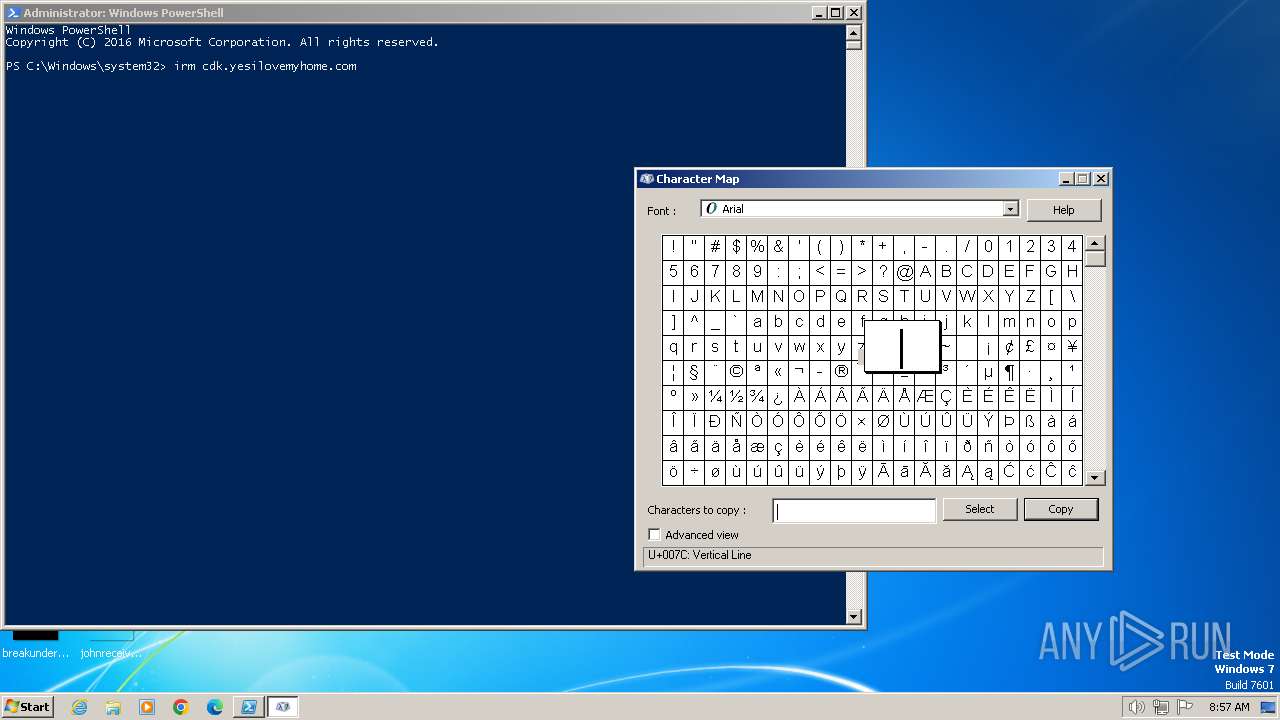Select the one-half ½ fraction character
Image resolution: width=1280 pixels, height=720 pixels.
click(x=736, y=397)
